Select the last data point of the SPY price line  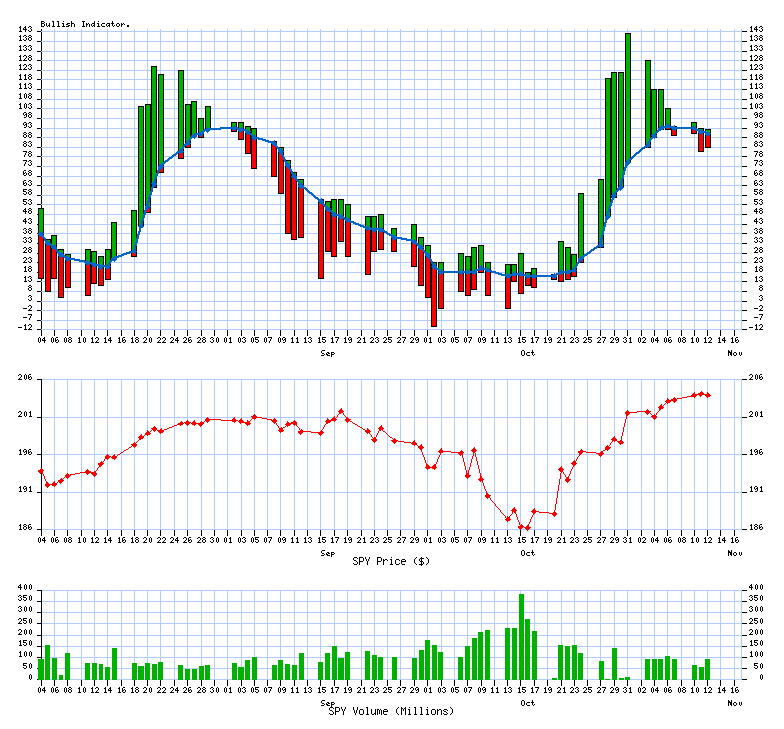point(708,395)
